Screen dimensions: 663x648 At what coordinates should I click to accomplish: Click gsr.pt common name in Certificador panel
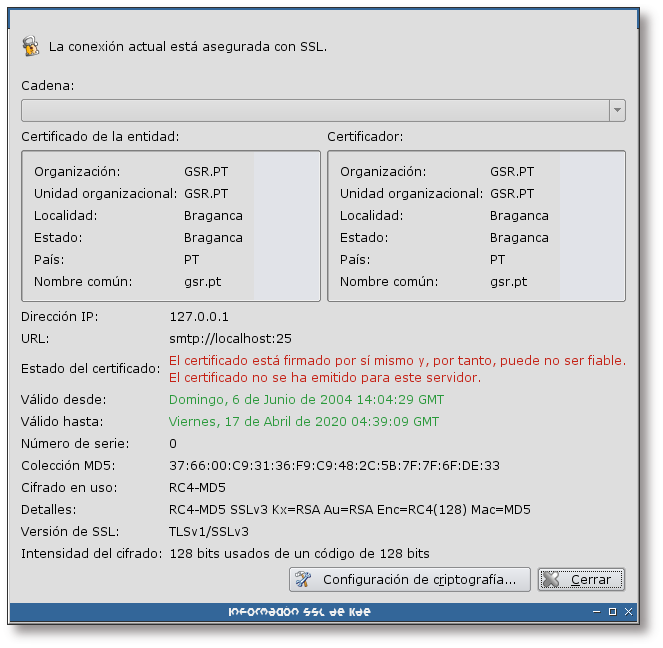click(x=508, y=281)
